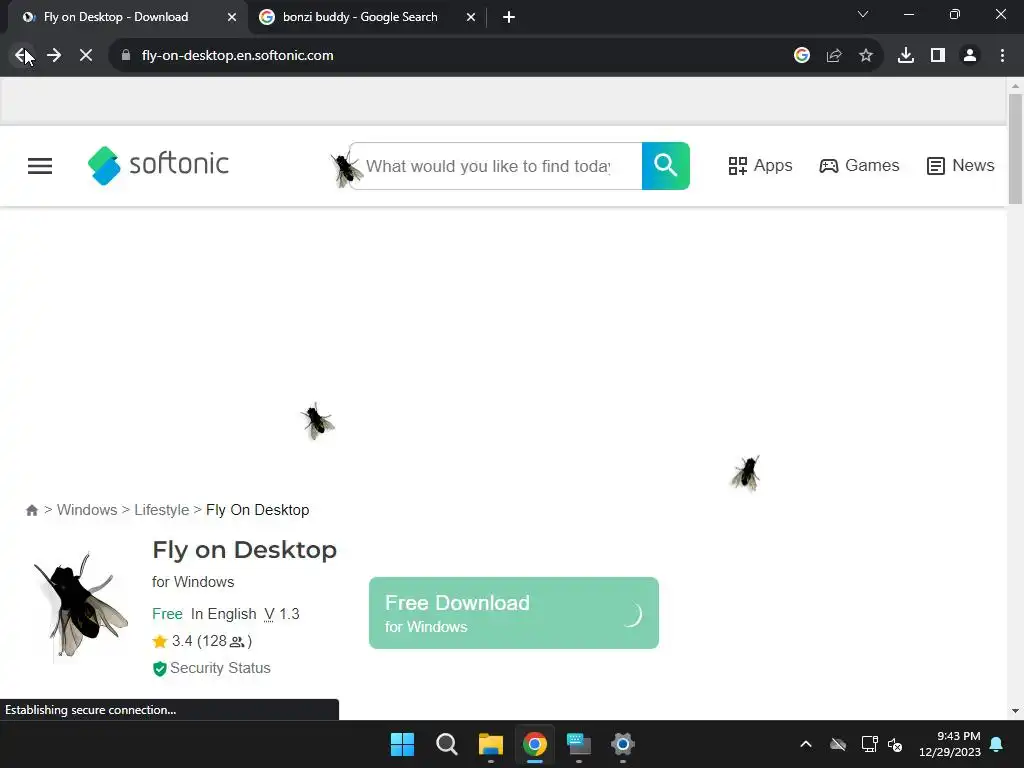This screenshot has height=768, width=1024.
Task: Open the notification bell icon
Action: coord(997,744)
